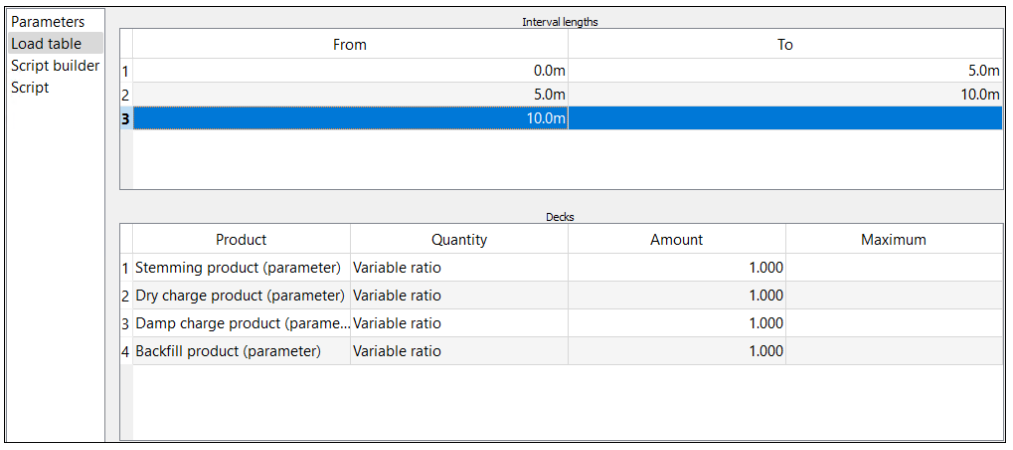
Task: Select interval row 1 From cell 0.0m
Action: (x=350, y=71)
